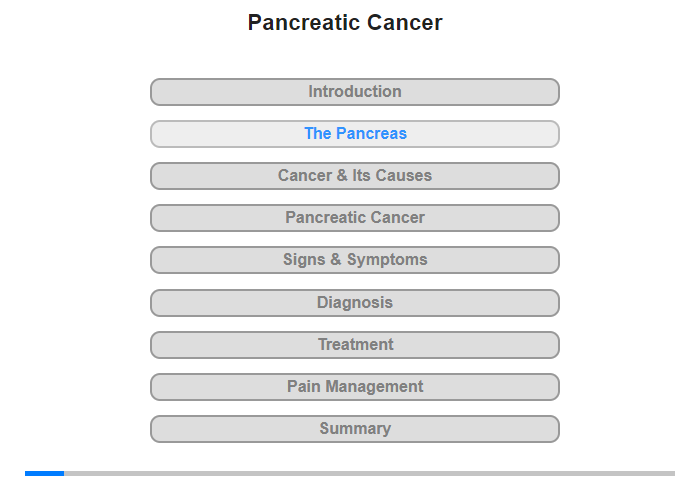Pick the blue-text menu item The Pancreas
The height and width of the screenshot is (480, 700).
[354, 134]
